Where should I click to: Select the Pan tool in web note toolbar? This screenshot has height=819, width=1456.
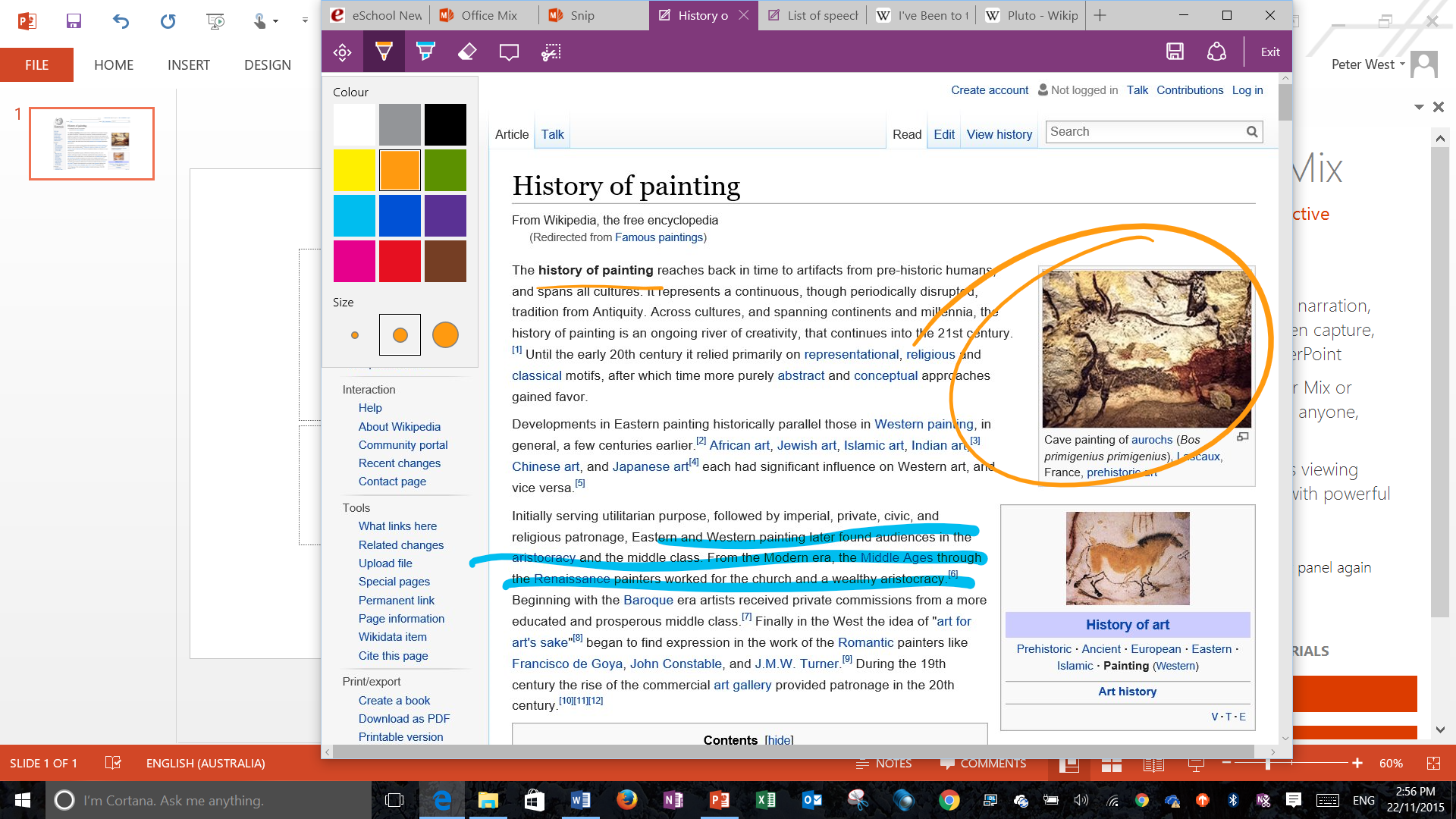(x=342, y=52)
